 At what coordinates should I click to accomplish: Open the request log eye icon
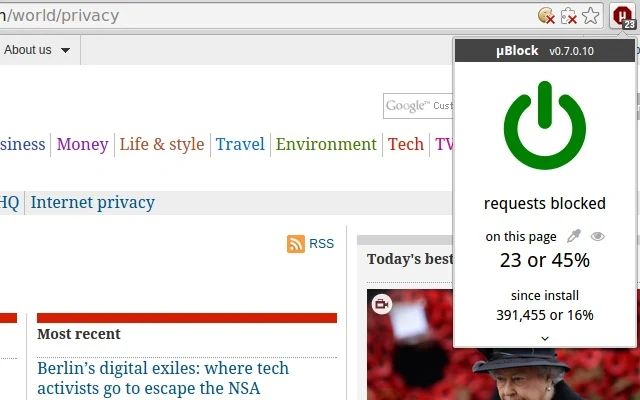click(x=598, y=236)
